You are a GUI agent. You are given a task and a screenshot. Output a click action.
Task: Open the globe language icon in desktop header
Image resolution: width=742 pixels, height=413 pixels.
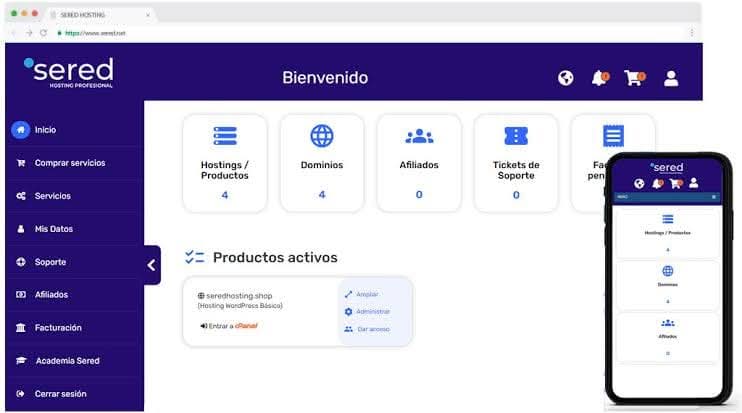pos(565,78)
